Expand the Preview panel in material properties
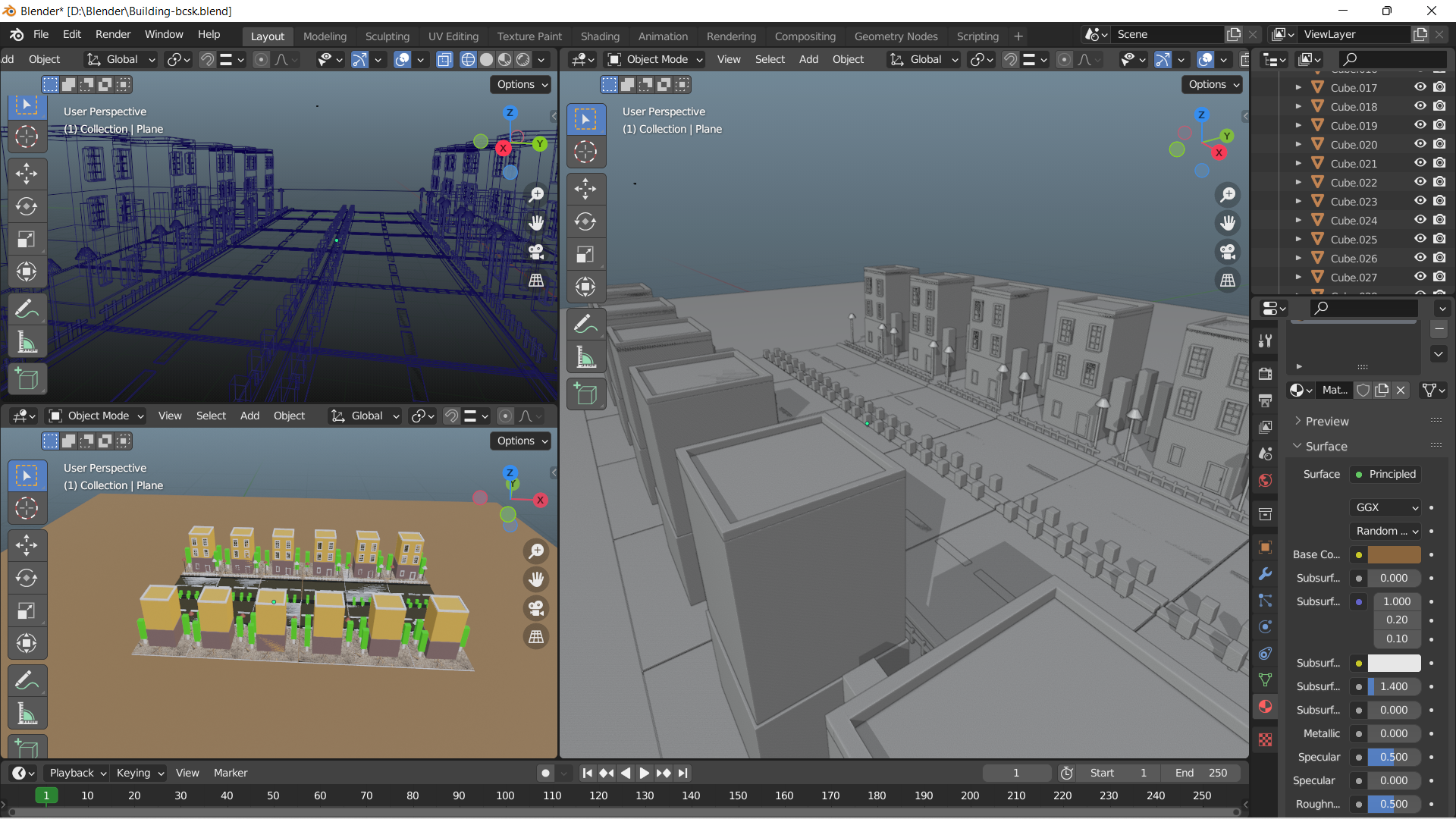Screen dimensions: 1456x819 coord(1326,422)
